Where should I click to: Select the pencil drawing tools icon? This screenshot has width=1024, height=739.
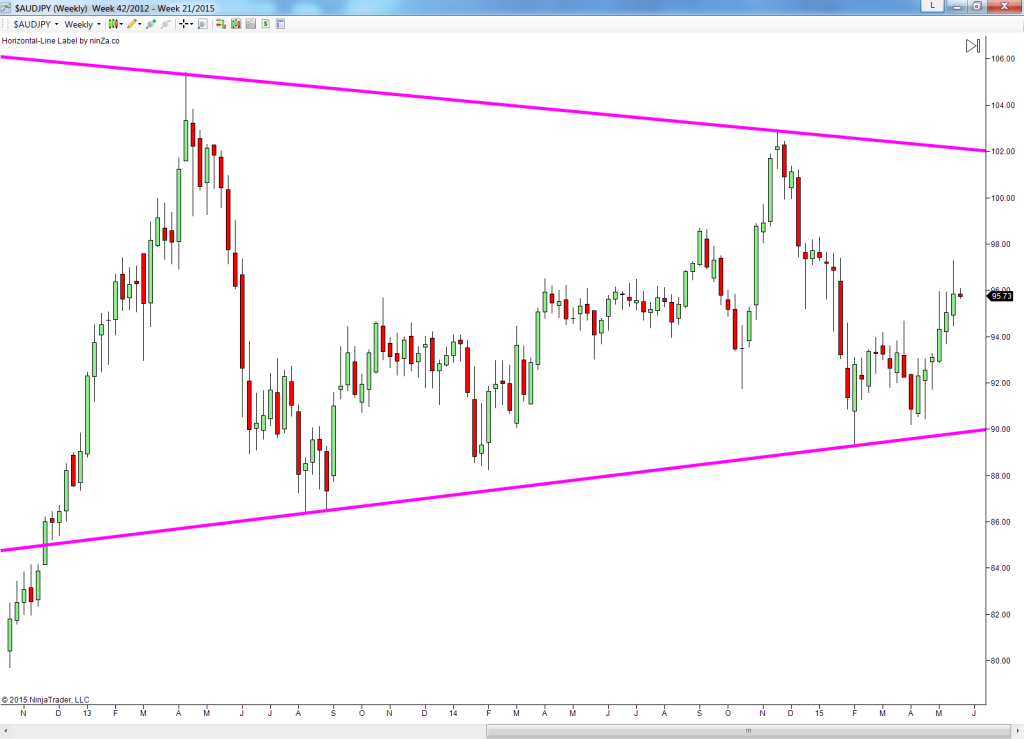coord(132,24)
